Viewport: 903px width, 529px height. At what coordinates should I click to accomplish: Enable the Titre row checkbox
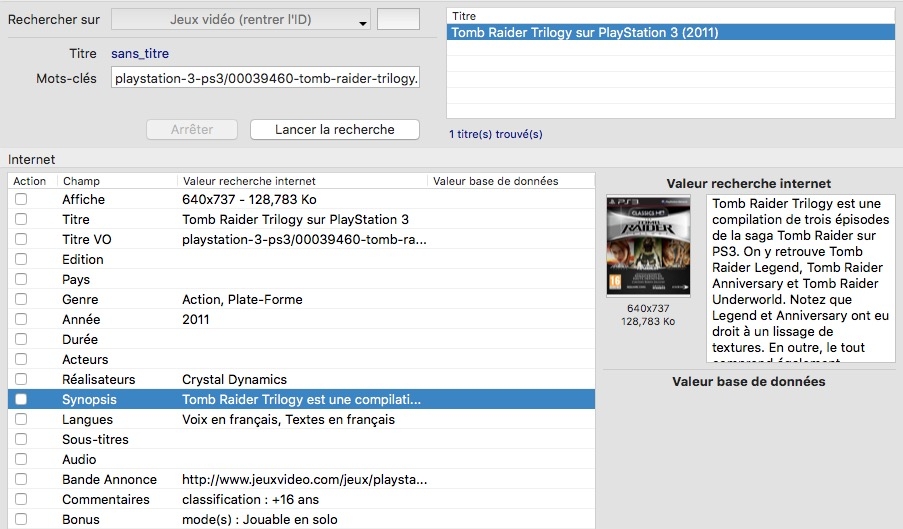(21, 220)
